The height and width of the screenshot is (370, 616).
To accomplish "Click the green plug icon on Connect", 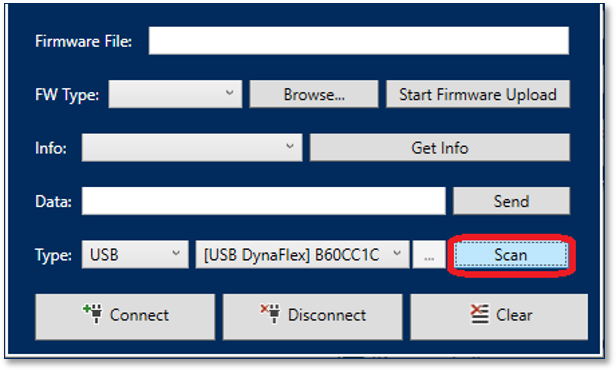I will 93,313.
